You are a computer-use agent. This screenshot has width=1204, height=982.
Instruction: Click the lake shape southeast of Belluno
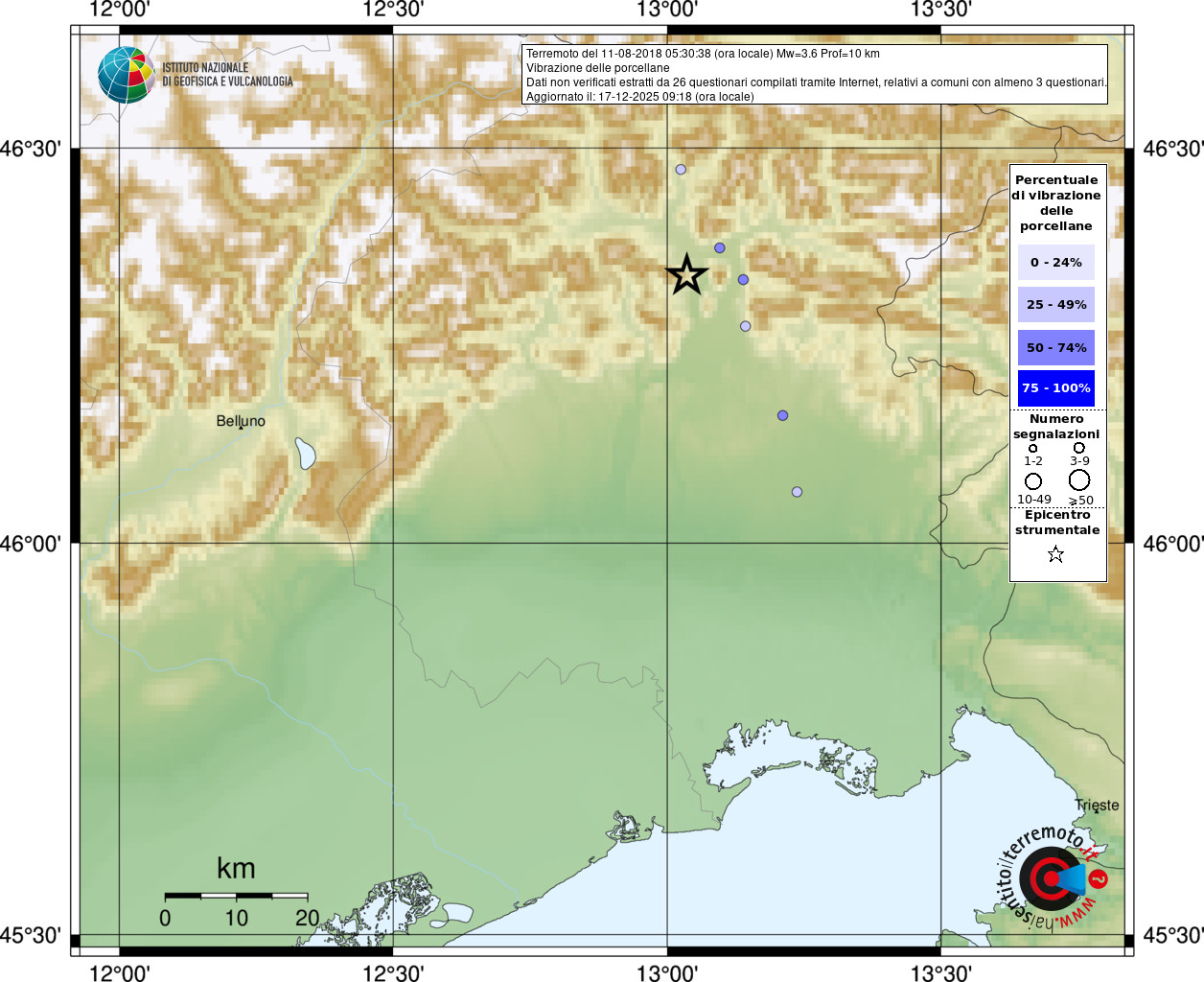(306, 454)
